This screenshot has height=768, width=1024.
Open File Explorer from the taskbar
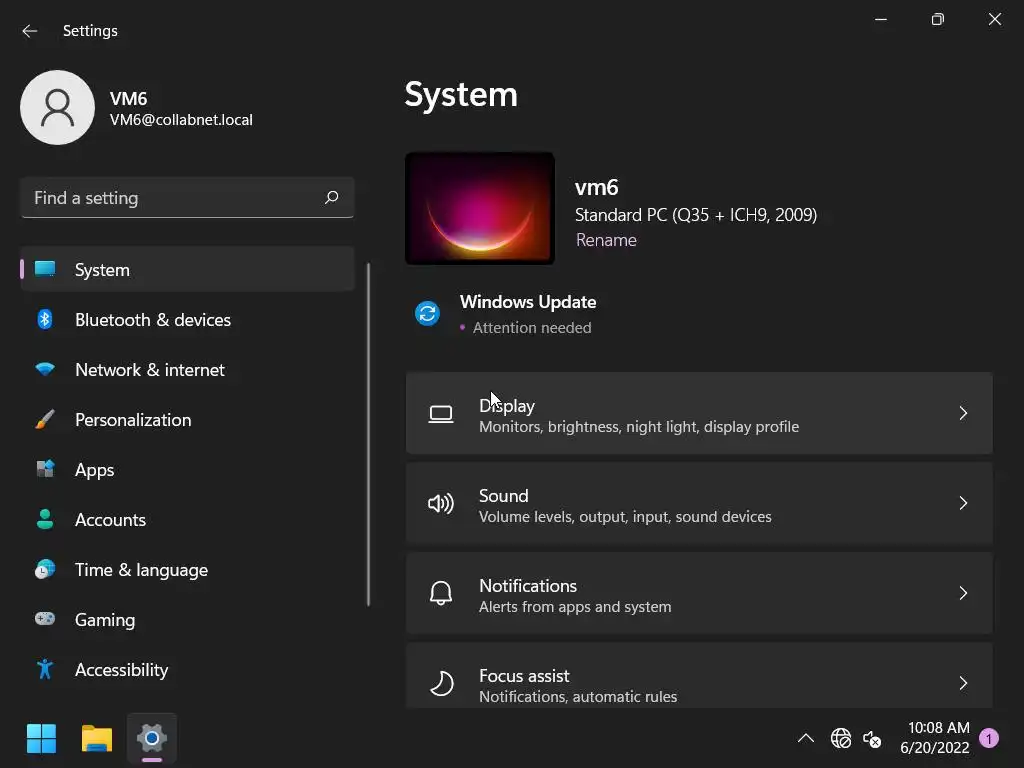pyautogui.click(x=97, y=739)
